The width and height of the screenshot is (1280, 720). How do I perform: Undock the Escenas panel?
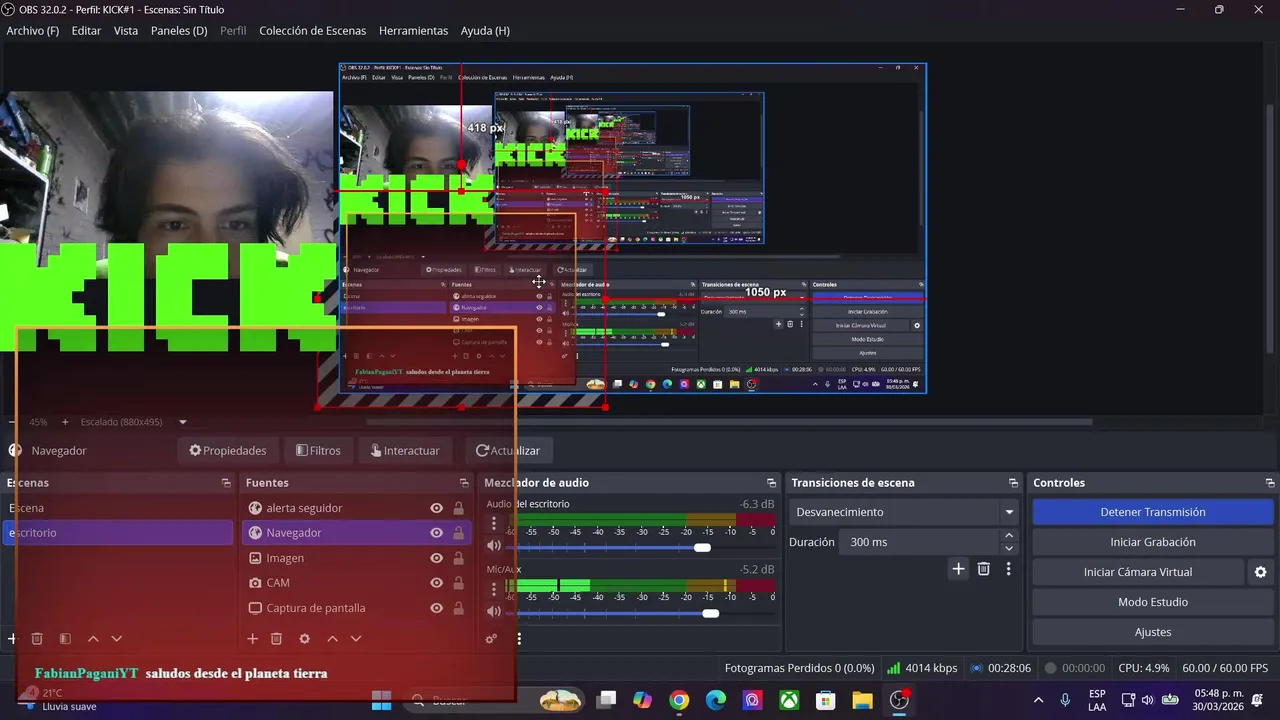click(x=226, y=483)
